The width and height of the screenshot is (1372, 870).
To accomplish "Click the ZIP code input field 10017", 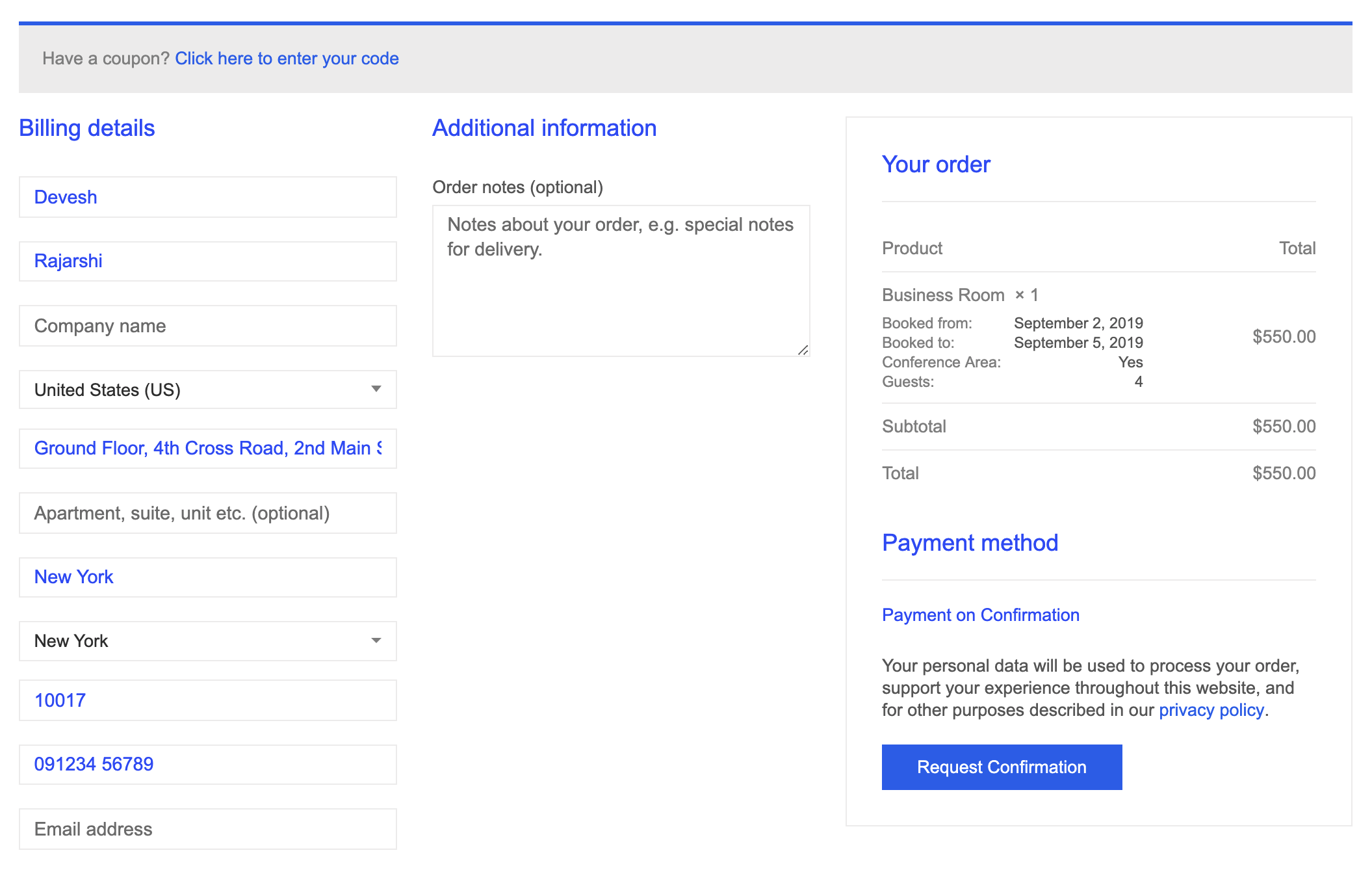I will [x=208, y=700].
